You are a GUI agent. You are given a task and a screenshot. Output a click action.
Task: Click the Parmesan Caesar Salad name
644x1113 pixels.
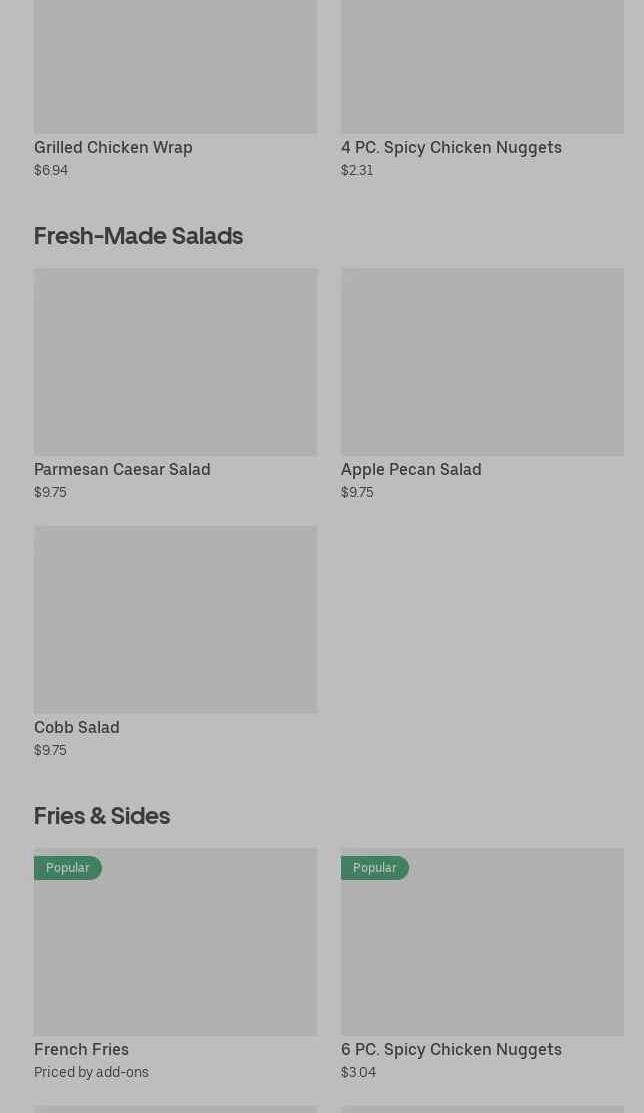(x=122, y=469)
